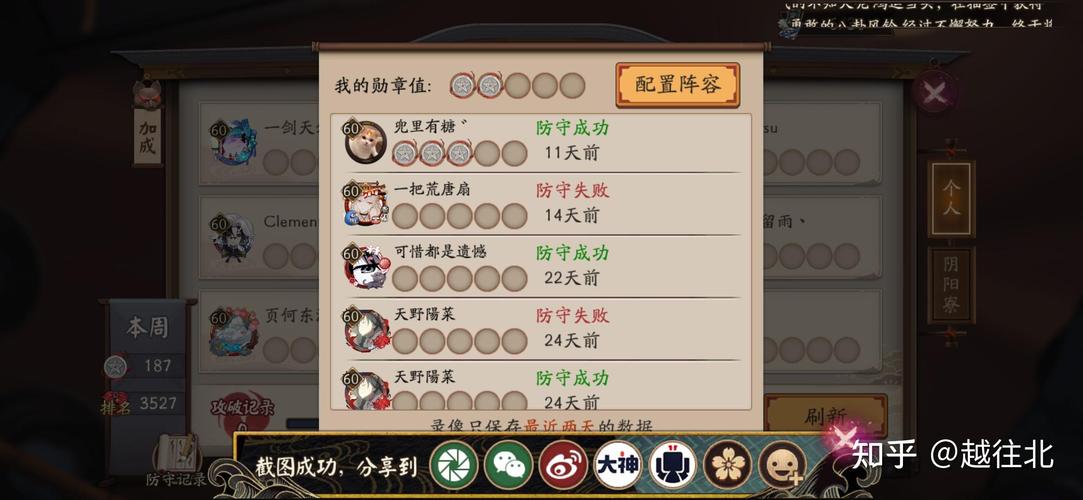This screenshot has height=500, width=1083.
Task: Click the 刷新 refresh button
Action: 825,415
